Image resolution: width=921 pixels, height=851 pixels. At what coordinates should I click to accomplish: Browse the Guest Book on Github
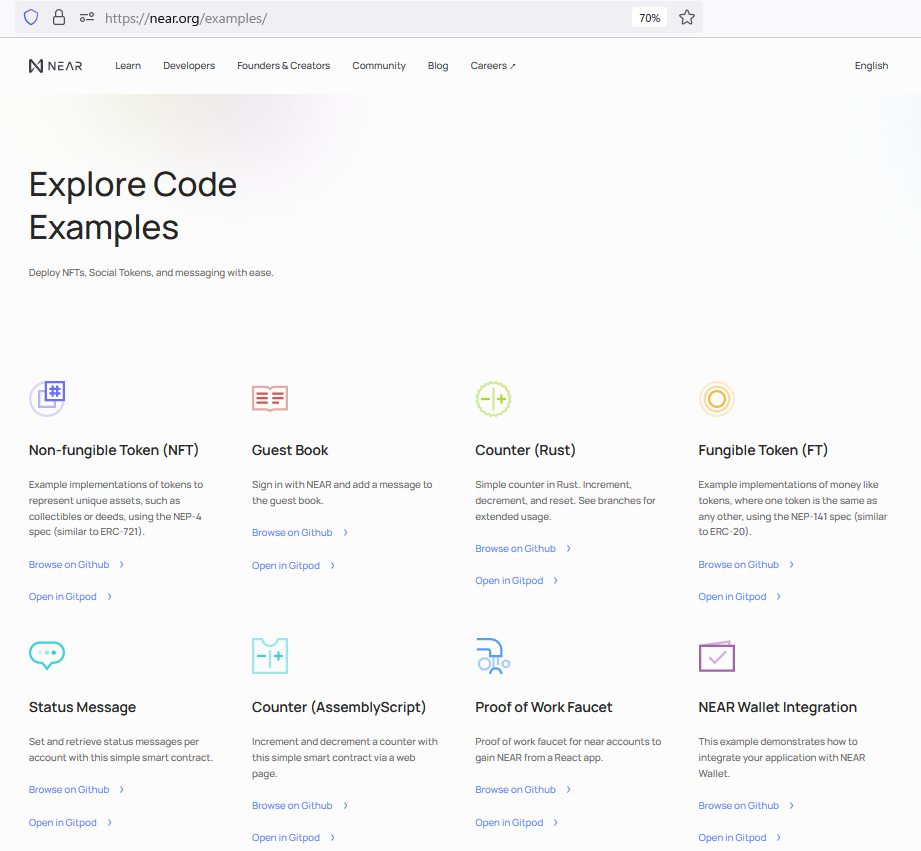[x=292, y=533]
